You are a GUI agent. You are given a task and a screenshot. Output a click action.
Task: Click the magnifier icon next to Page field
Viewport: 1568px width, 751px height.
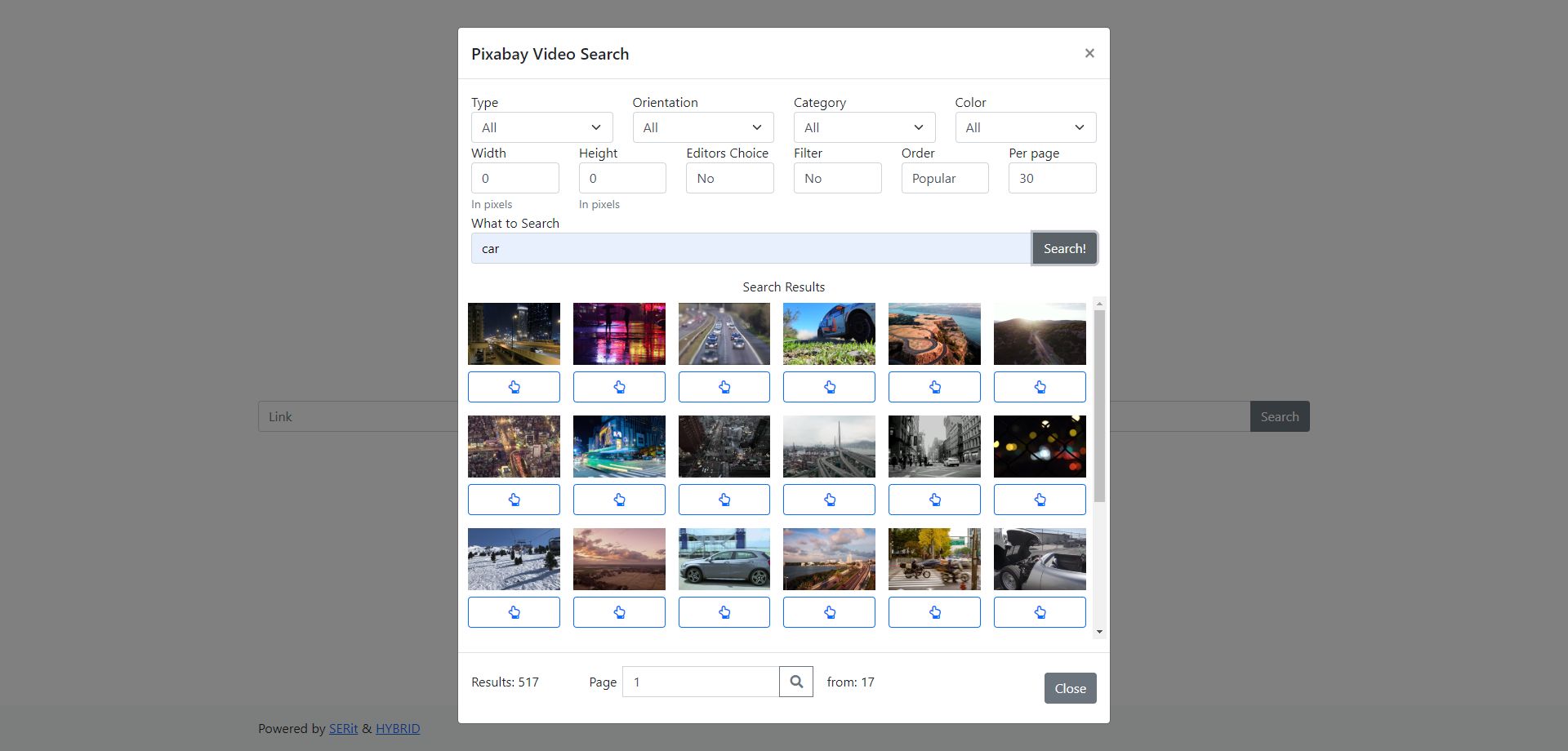[796, 682]
